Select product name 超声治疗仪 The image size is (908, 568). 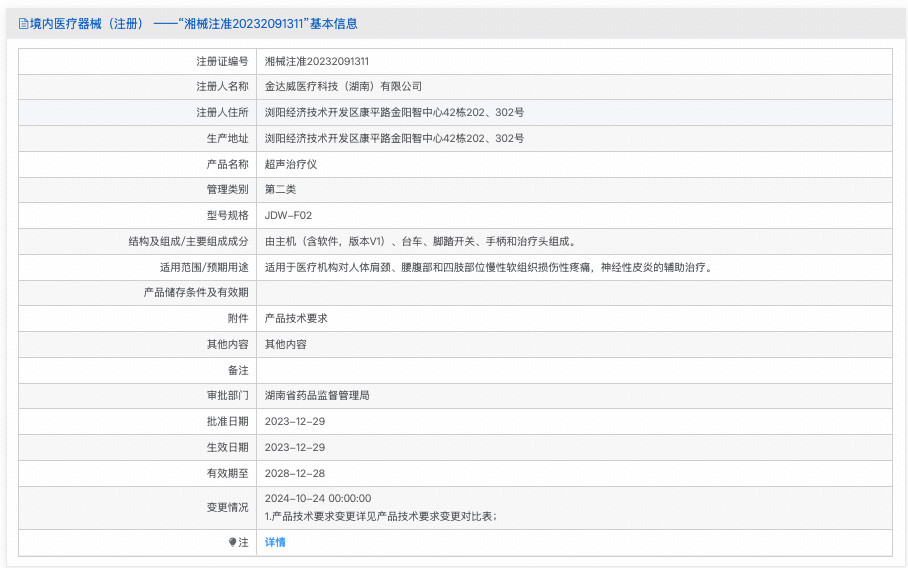click(x=291, y=164)
